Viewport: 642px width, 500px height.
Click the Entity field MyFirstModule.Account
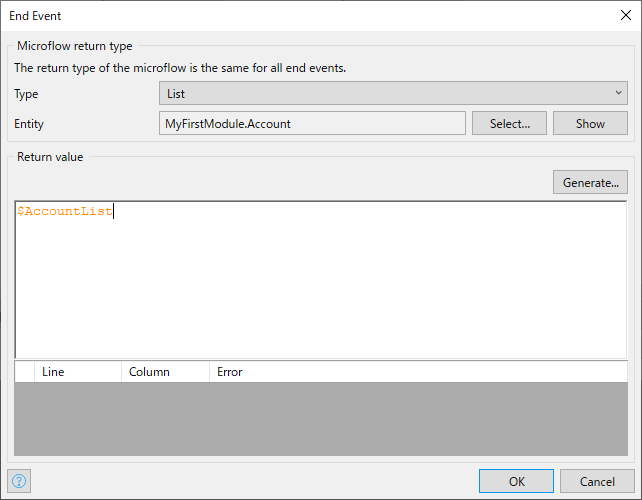point(312,123)
